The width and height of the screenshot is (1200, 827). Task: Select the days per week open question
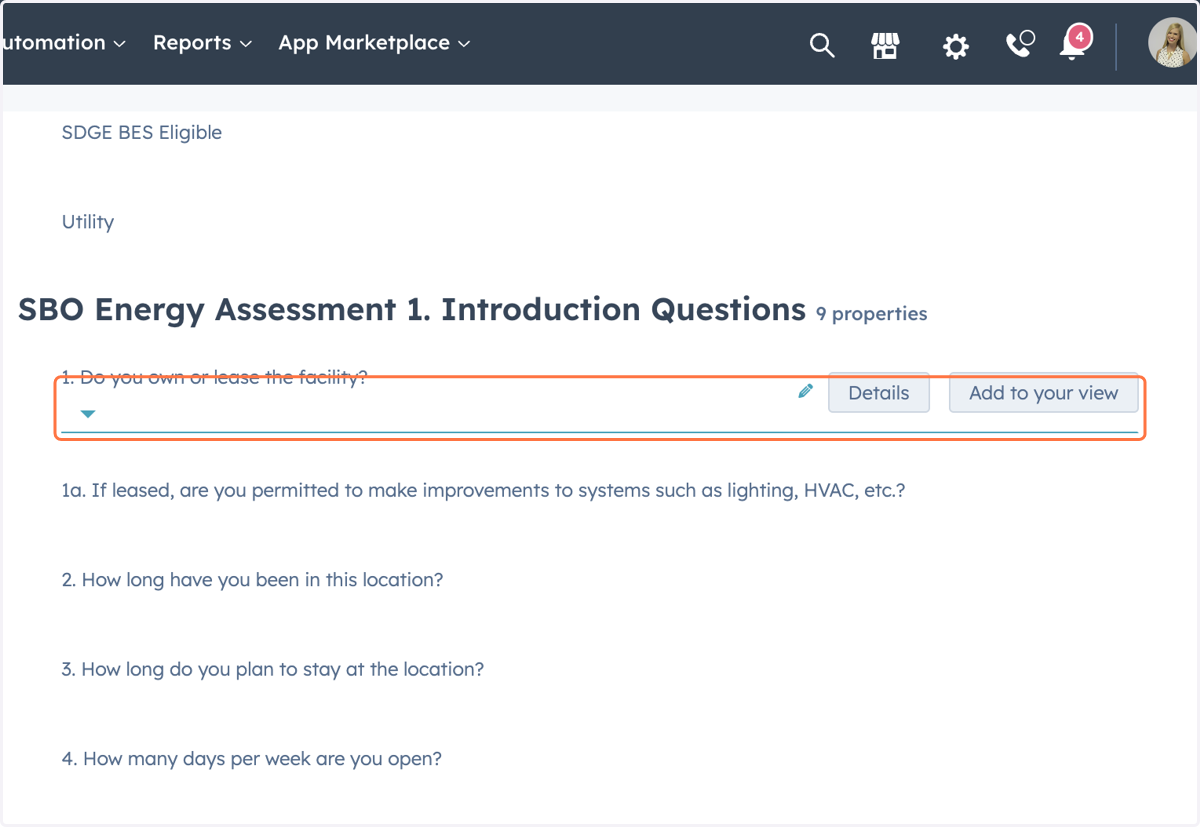(x=252, y=759)
